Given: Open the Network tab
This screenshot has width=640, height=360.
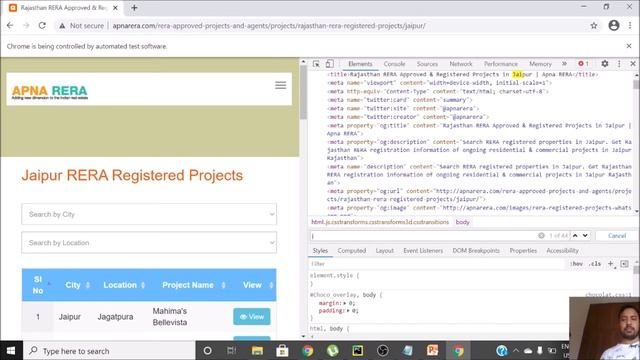Looking at the screenshot, I should (x=461, y=64).
